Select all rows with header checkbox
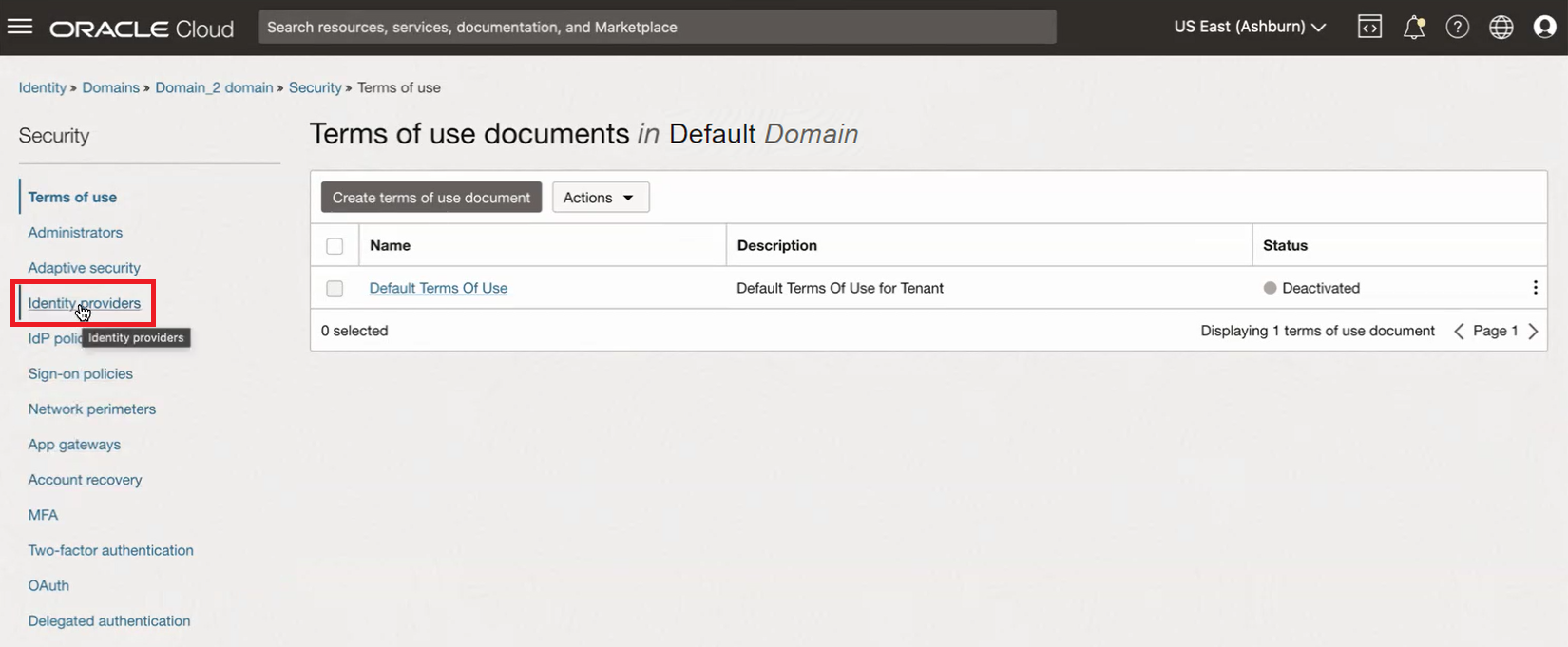Image resolution: width=1568 pixels, height=647 pixels. tap(335, 246)
